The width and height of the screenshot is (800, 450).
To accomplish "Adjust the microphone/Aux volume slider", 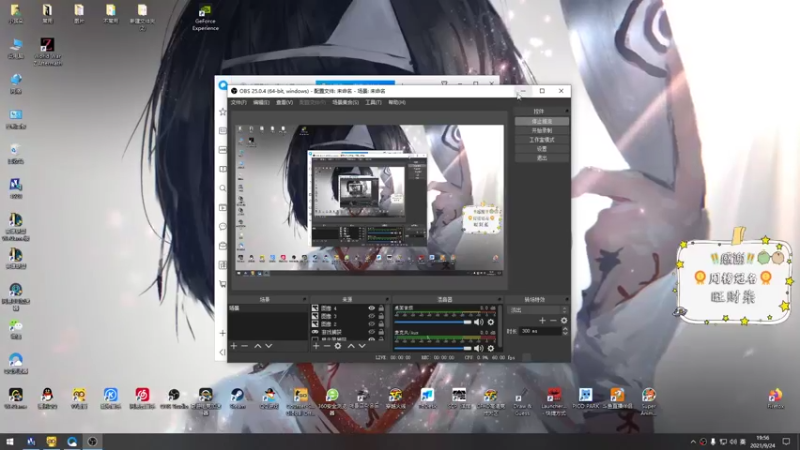I will 433,348.
